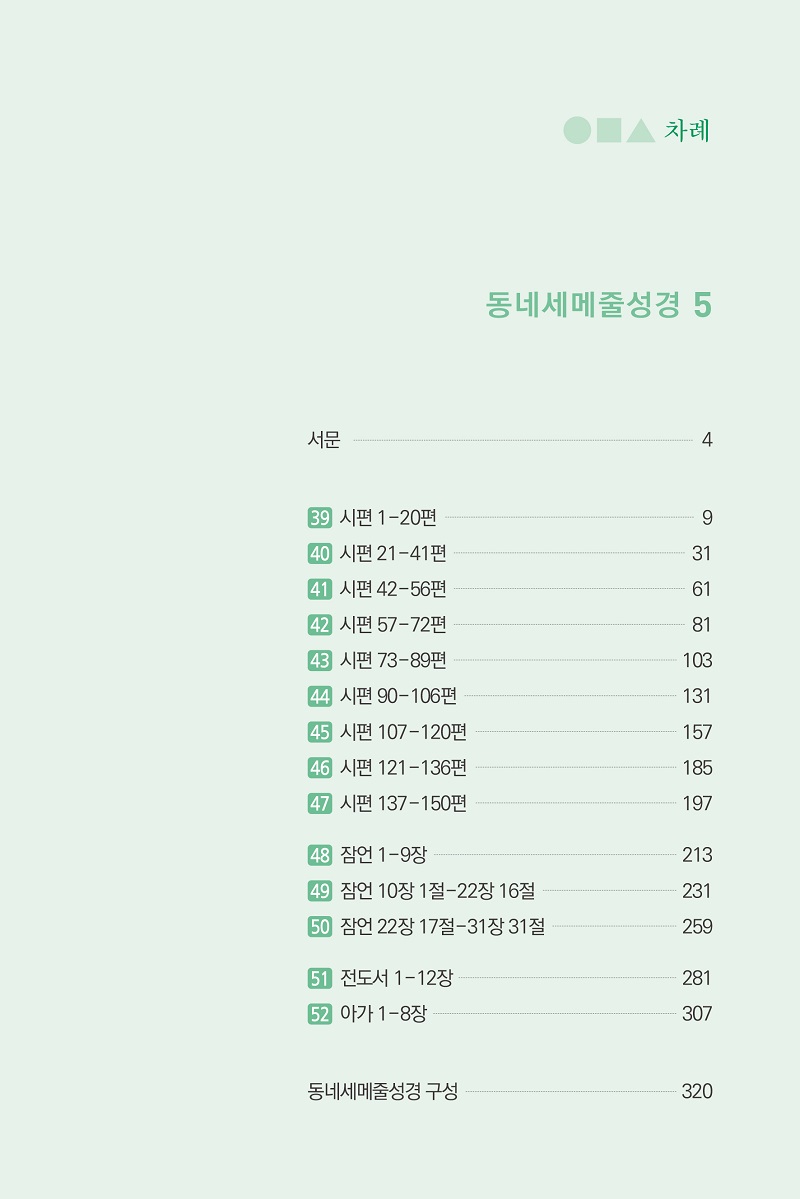Click the green circle shape icon

pyautogui.click(x=577, y=130)
